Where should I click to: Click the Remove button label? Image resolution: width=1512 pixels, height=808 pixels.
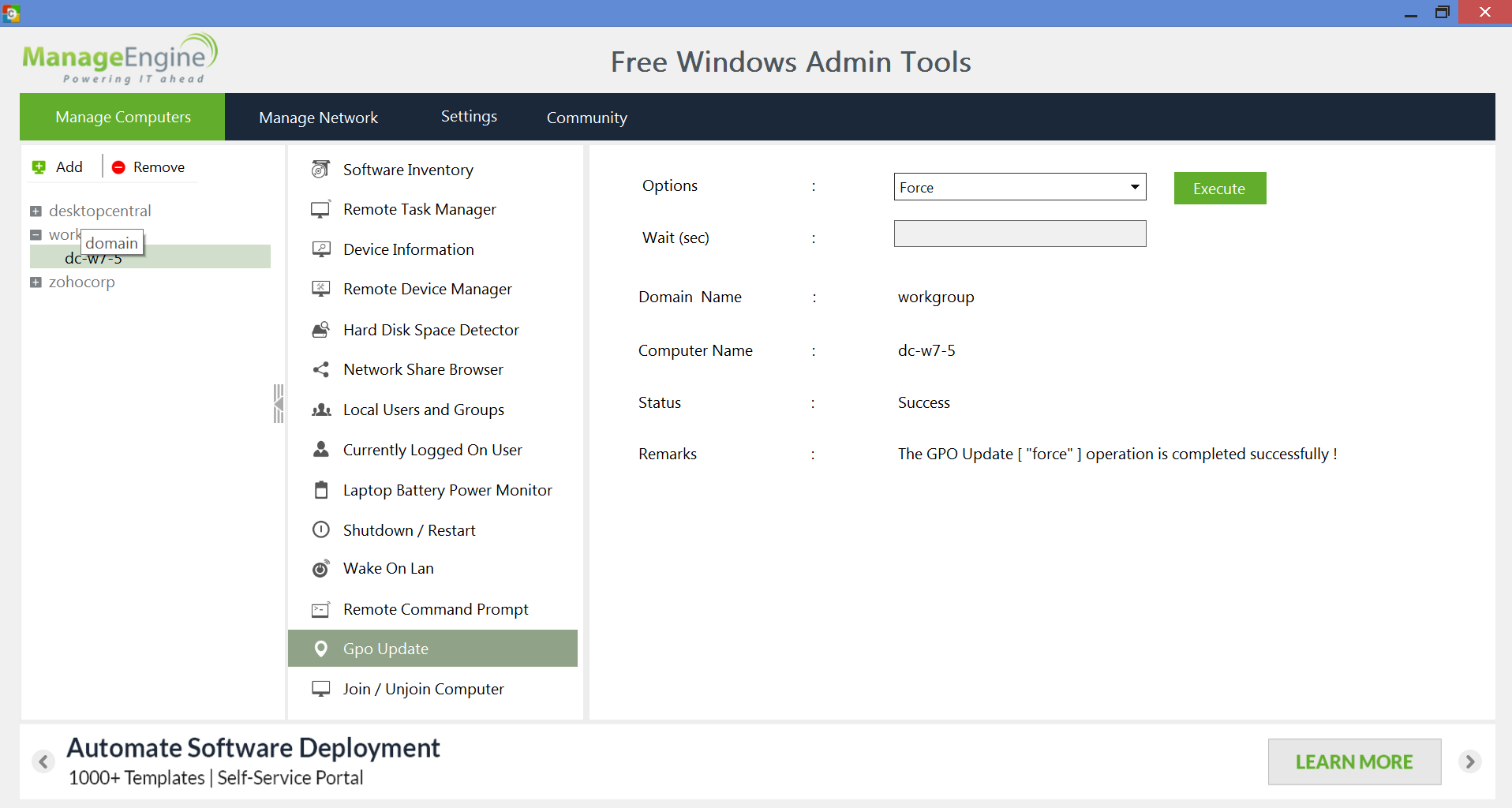tap(159, 167)
